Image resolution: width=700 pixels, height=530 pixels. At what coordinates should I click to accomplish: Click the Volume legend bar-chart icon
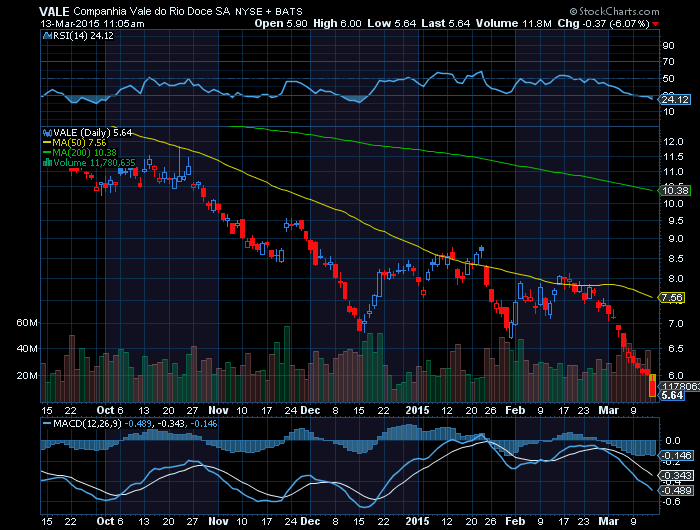pos(47,163)
